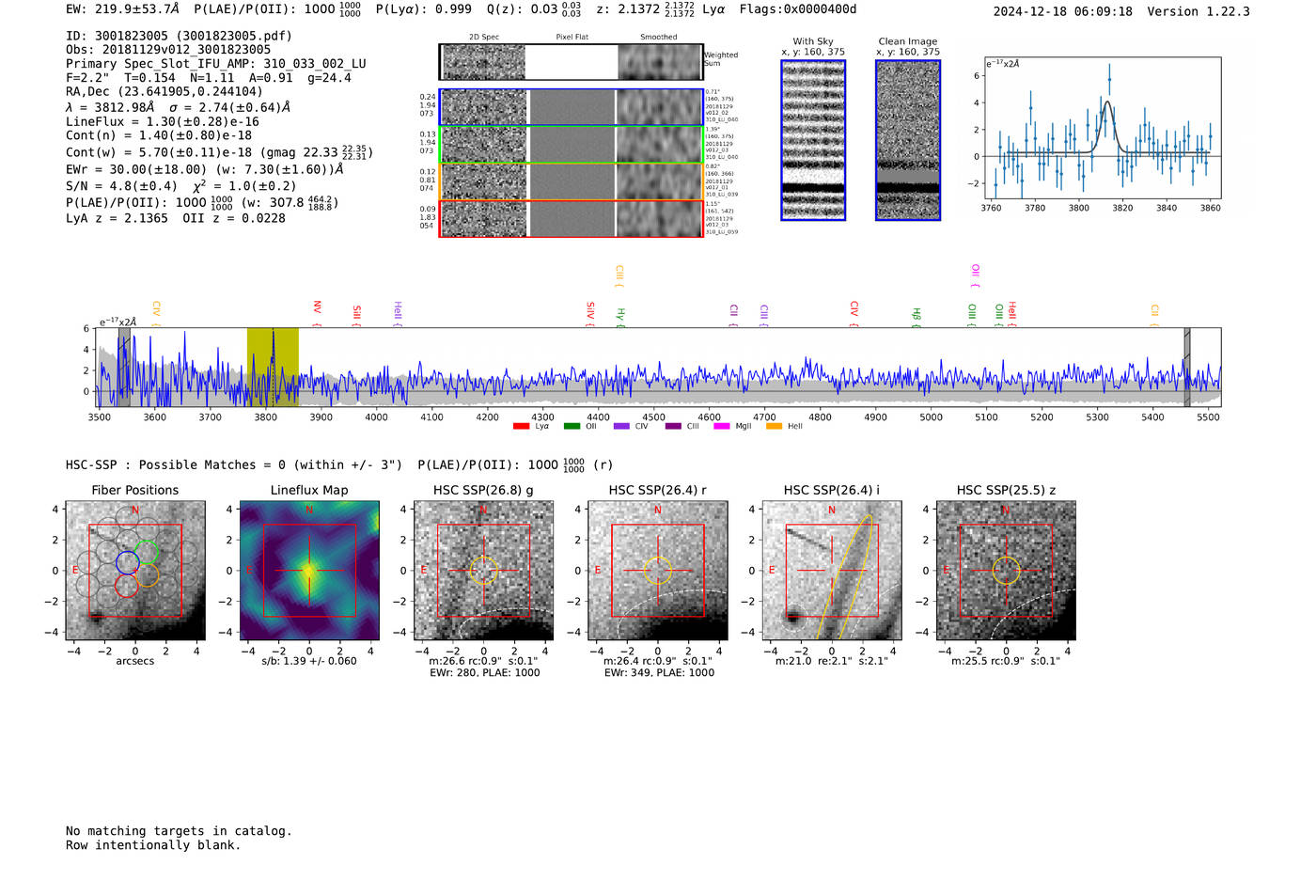Click the EWr: 280, PLAE: 1000 caption
The width and height of the screenshot is (1316, 896).
484,673
